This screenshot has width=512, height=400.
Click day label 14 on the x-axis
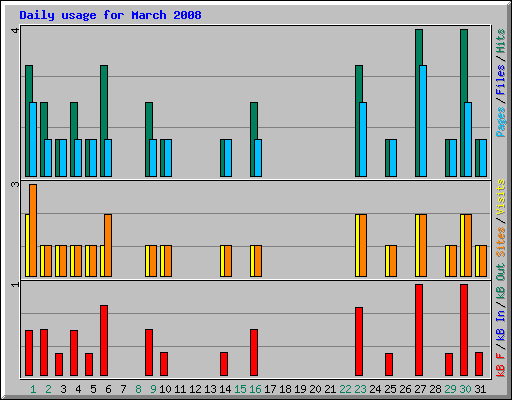coord(225,389)
